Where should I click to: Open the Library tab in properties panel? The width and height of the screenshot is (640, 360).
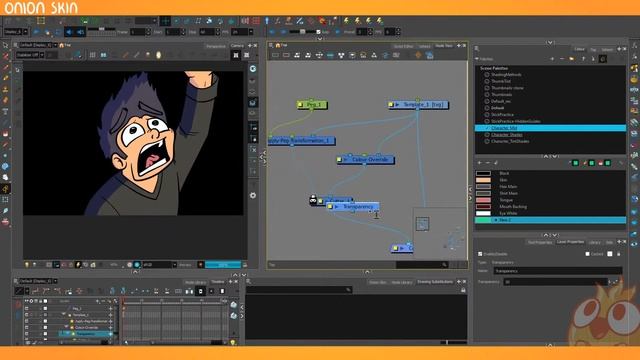pos(594,242)
